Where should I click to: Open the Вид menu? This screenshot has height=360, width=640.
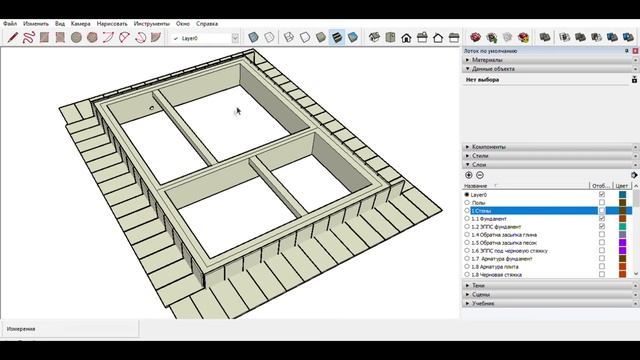(60, 24)
